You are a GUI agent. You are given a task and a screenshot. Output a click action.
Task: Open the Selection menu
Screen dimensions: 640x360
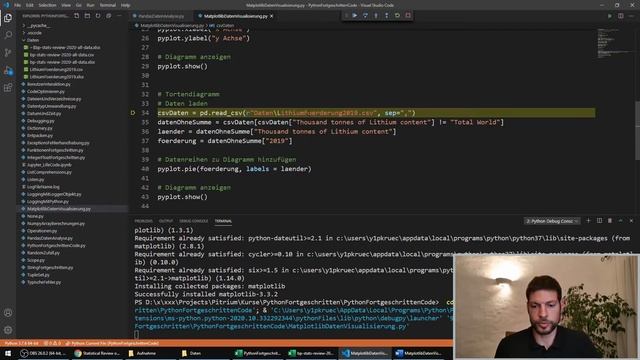(x=47, y=5)
